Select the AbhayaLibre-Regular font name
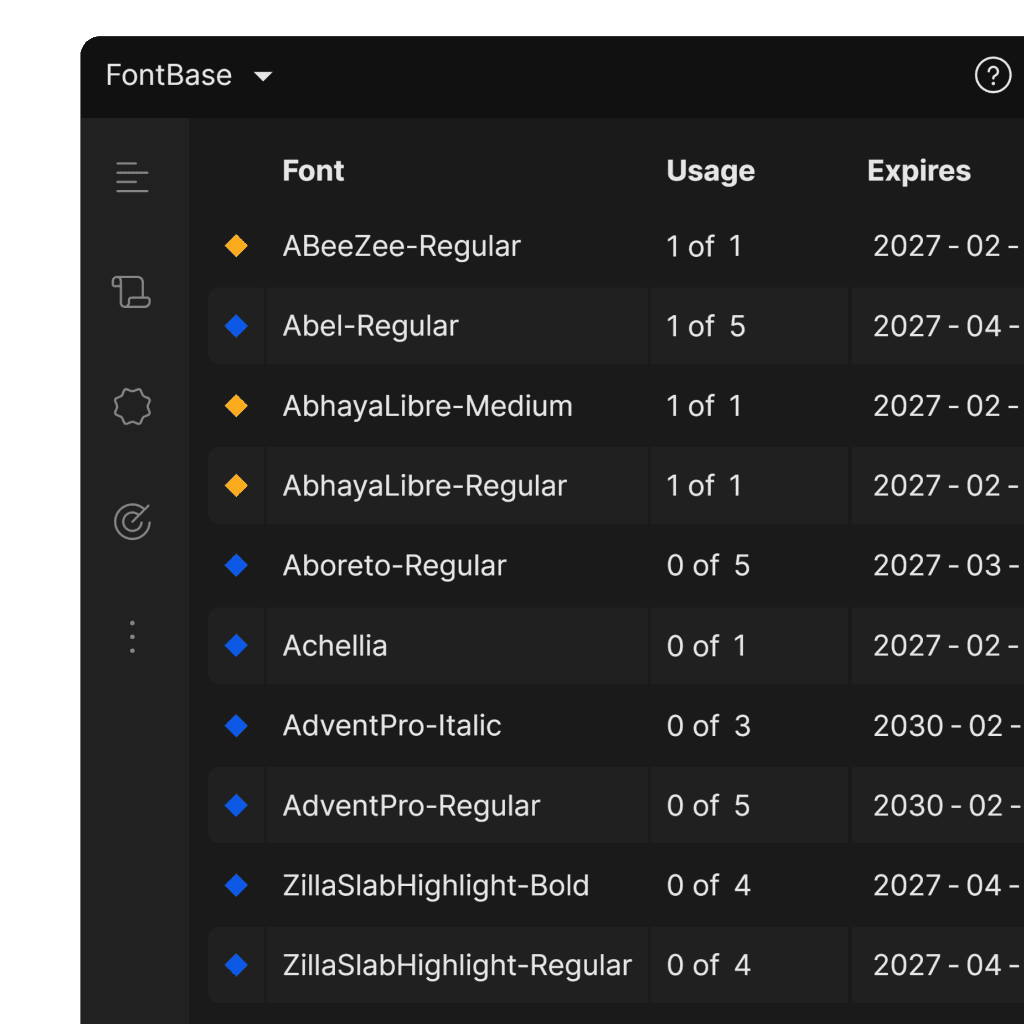 tap(424, 487)
